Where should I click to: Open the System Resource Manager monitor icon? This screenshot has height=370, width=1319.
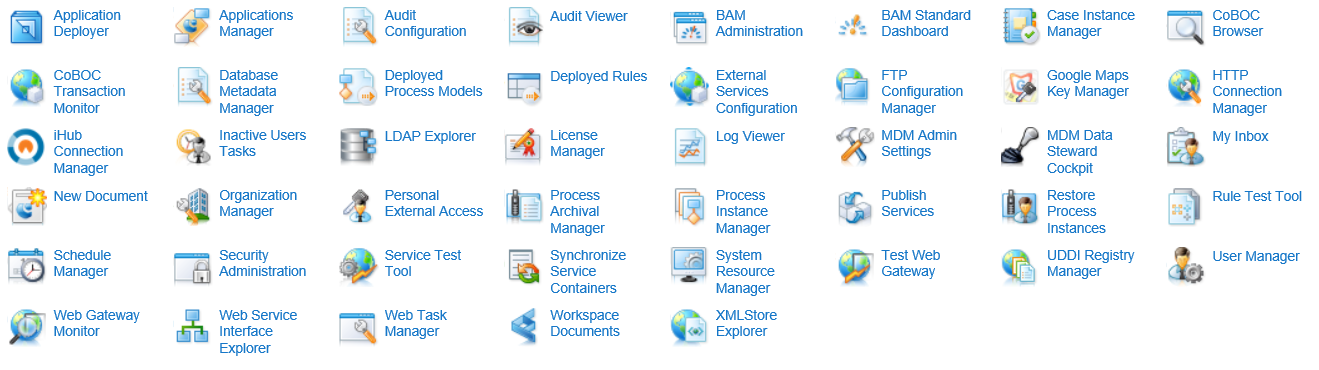pyautogui.click(x=689, y=266)
